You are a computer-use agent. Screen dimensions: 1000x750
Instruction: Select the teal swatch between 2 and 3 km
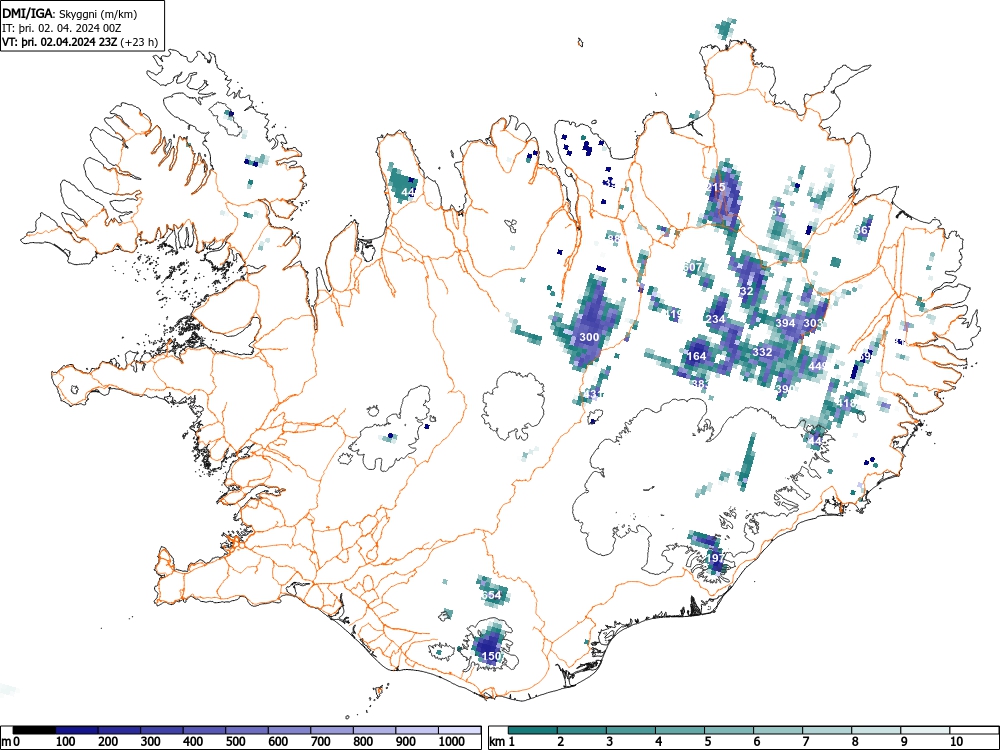click(x=582, y=730)
